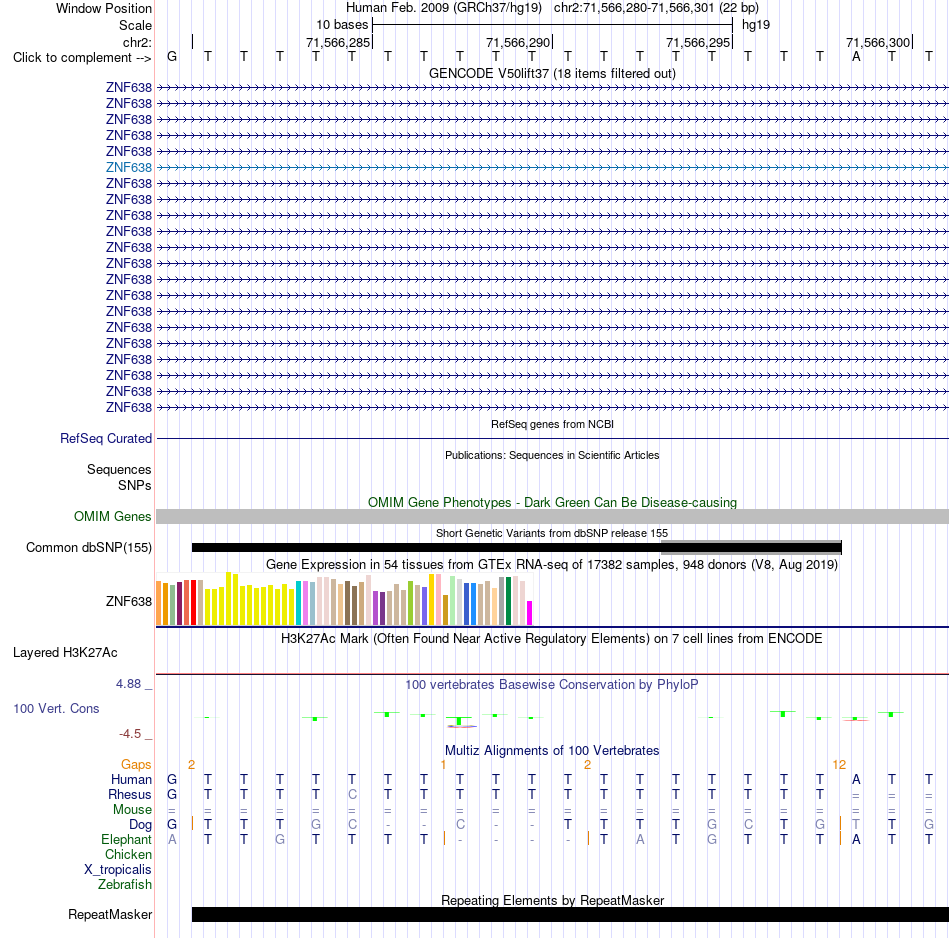Click the H3K27Ac Mark track title
This screenshot has height=938, width=950.
tap(551, 638)
